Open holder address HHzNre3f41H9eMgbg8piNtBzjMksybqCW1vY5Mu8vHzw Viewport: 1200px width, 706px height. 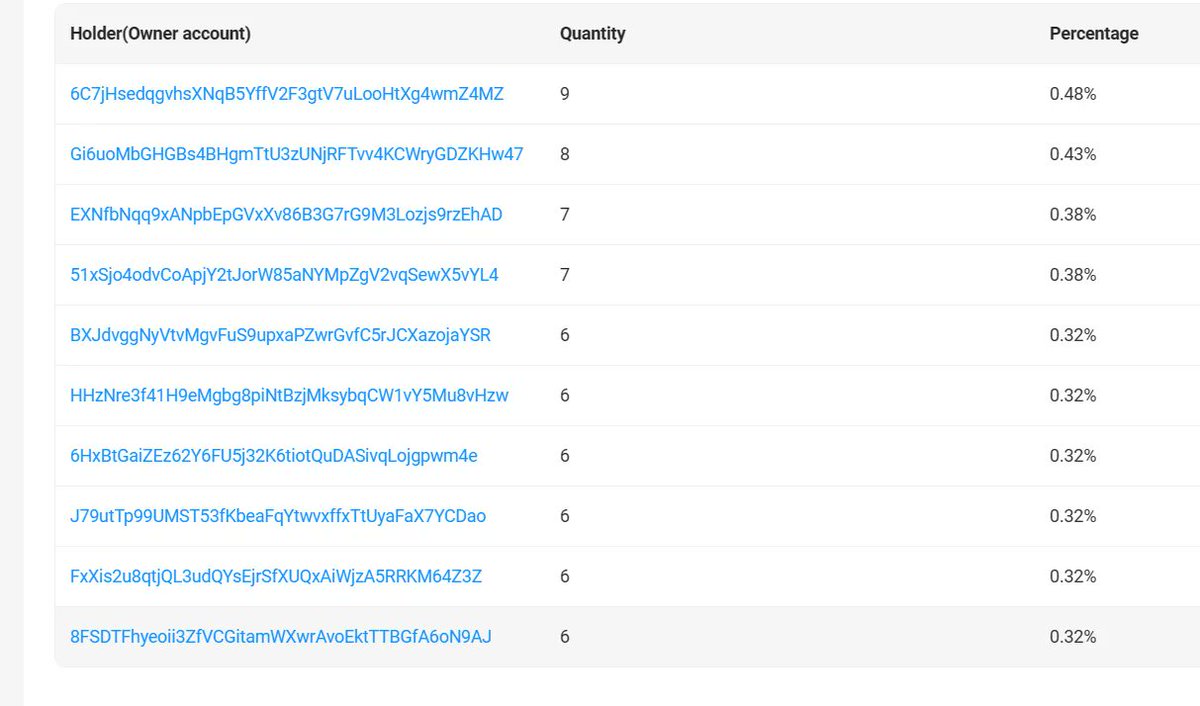click(289, 395)
